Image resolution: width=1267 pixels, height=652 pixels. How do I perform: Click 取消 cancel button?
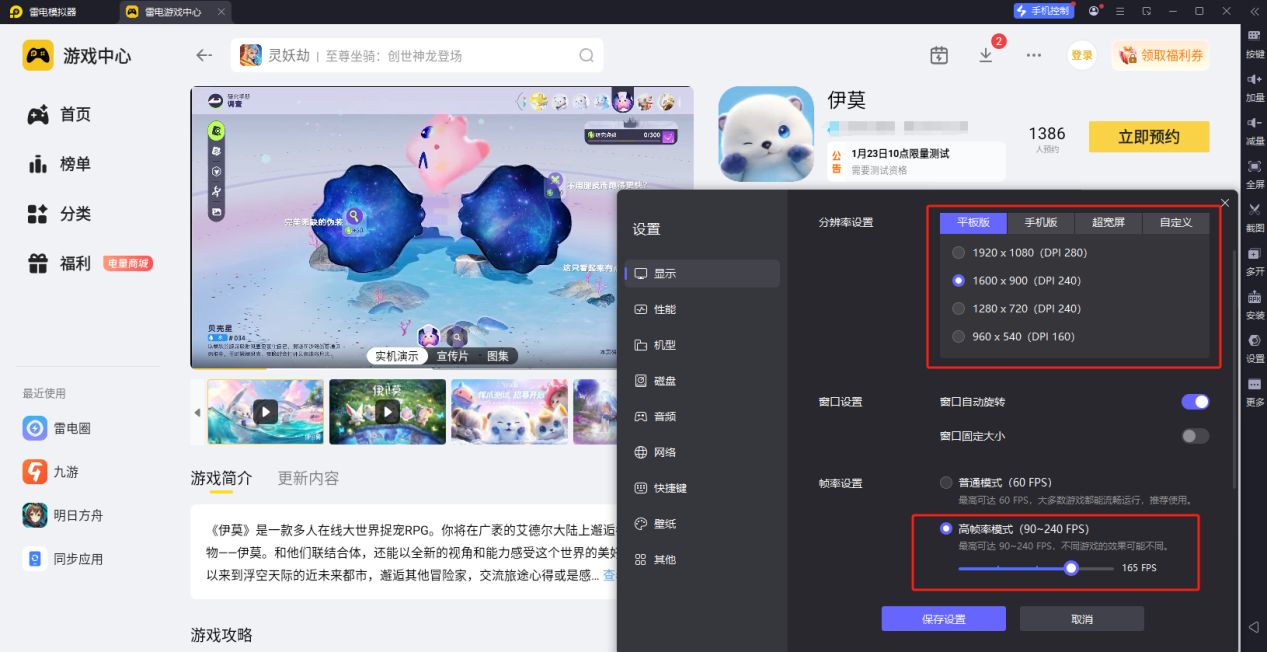1082,619
